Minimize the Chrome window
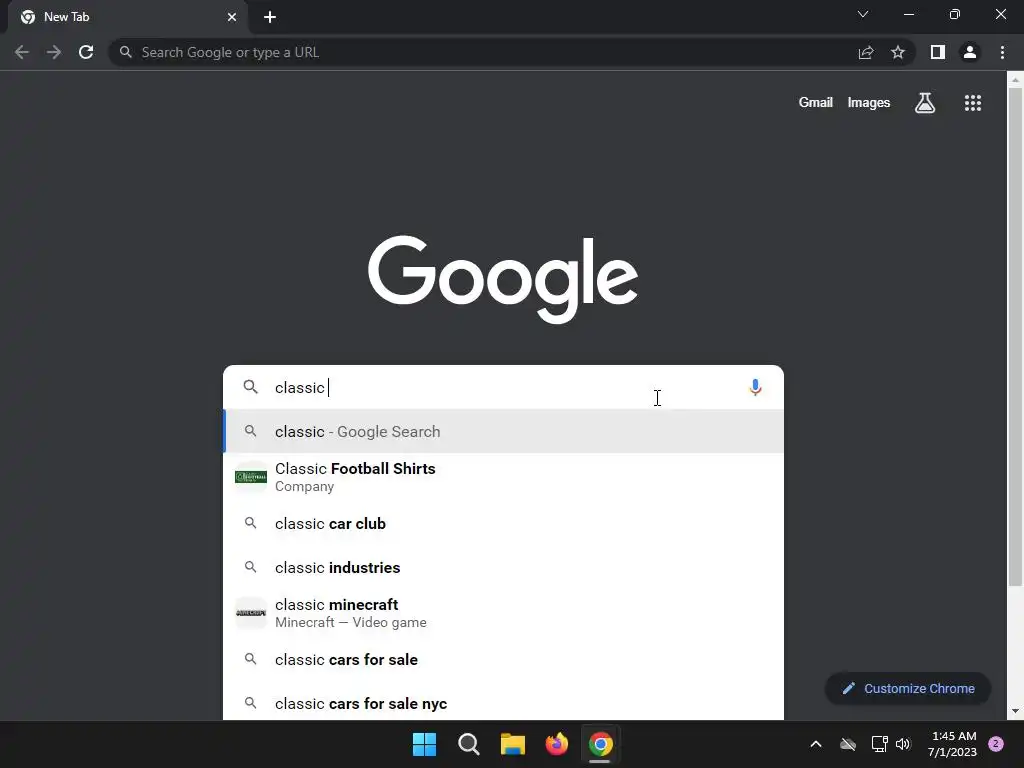Screen dimensions: 1024x768 (908, 14)
